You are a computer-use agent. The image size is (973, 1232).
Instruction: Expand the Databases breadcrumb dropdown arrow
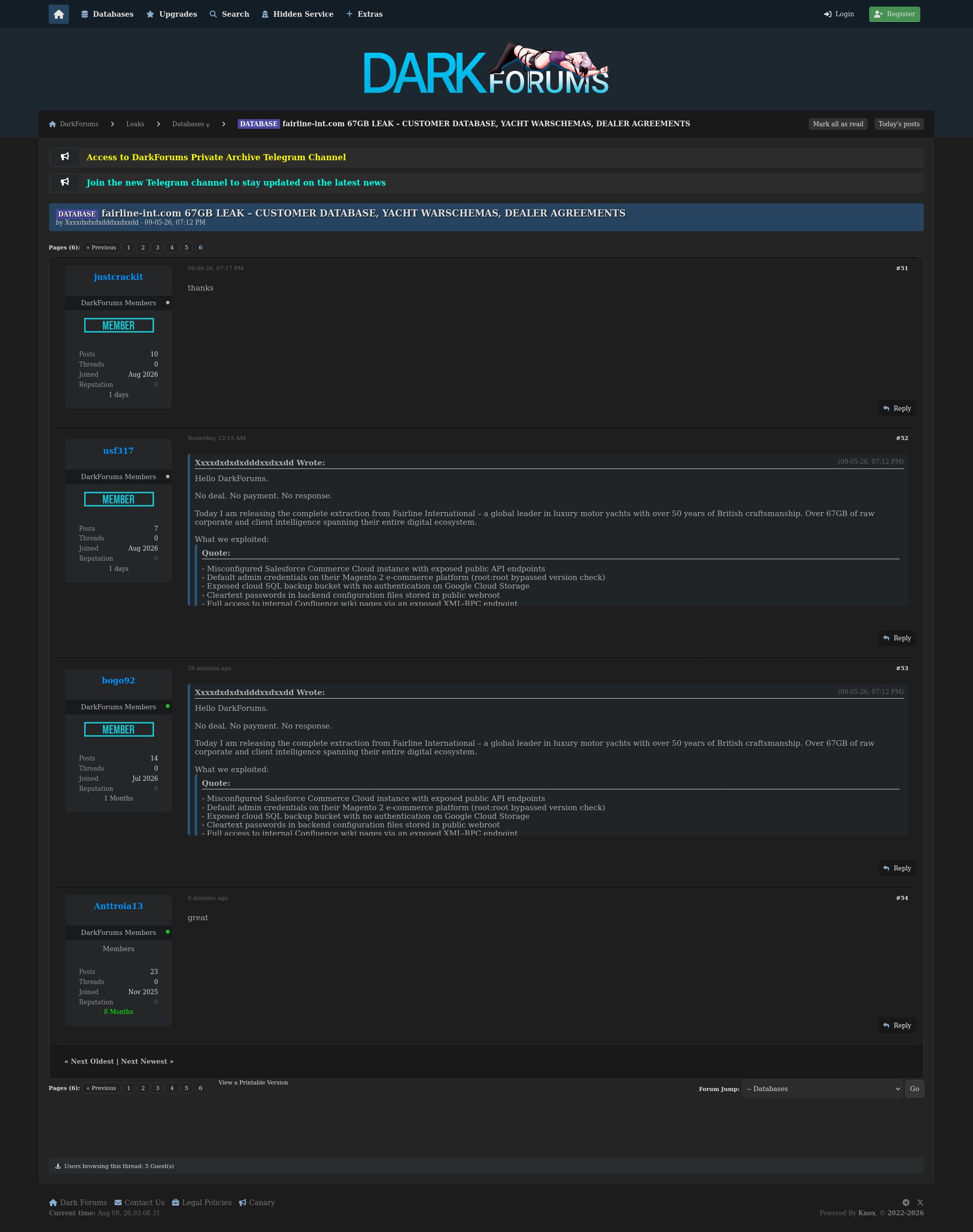208,125
